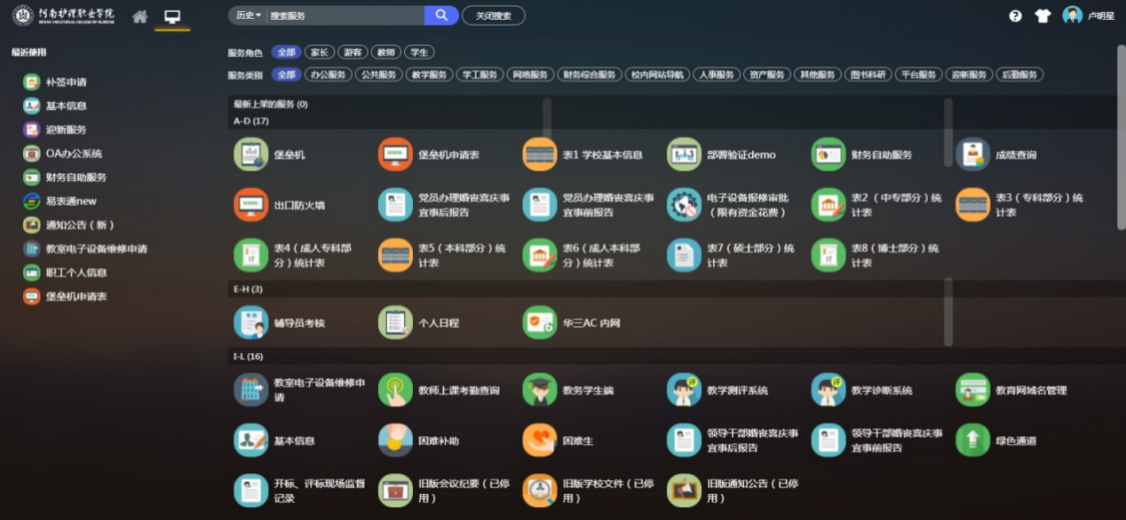
Task: Open the 堡垒机 service icon
Action: pos(251,154)
